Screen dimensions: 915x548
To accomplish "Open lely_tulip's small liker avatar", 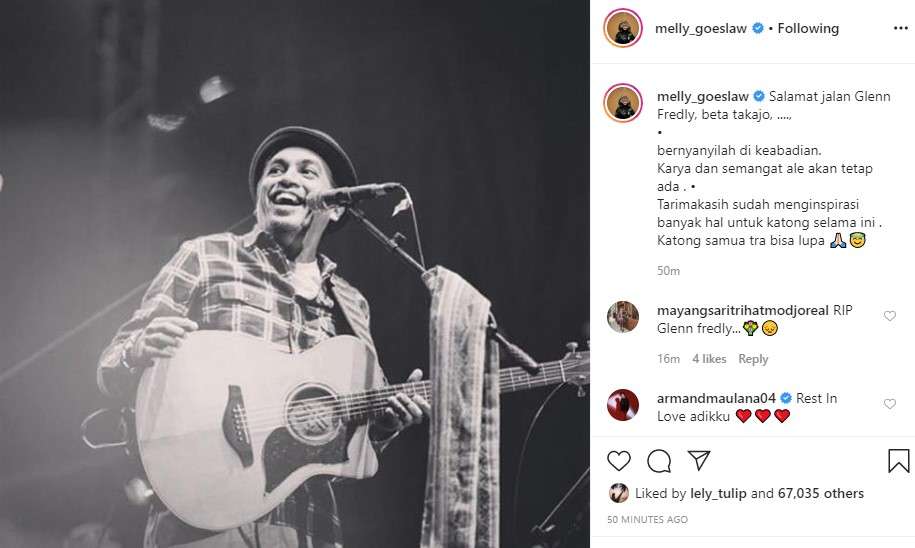I will point(620,493).
